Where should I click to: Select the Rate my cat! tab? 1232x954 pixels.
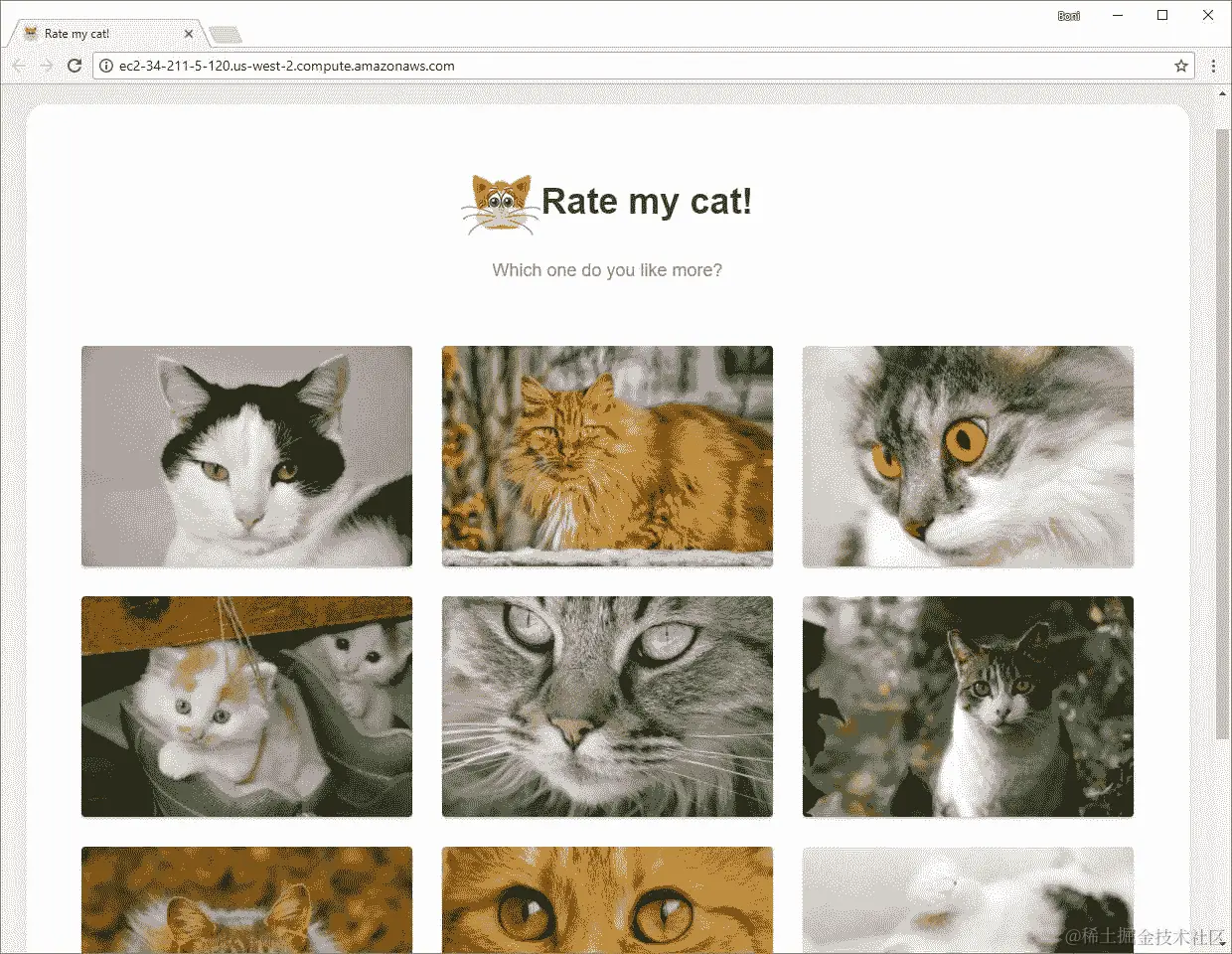pos(108,34)
